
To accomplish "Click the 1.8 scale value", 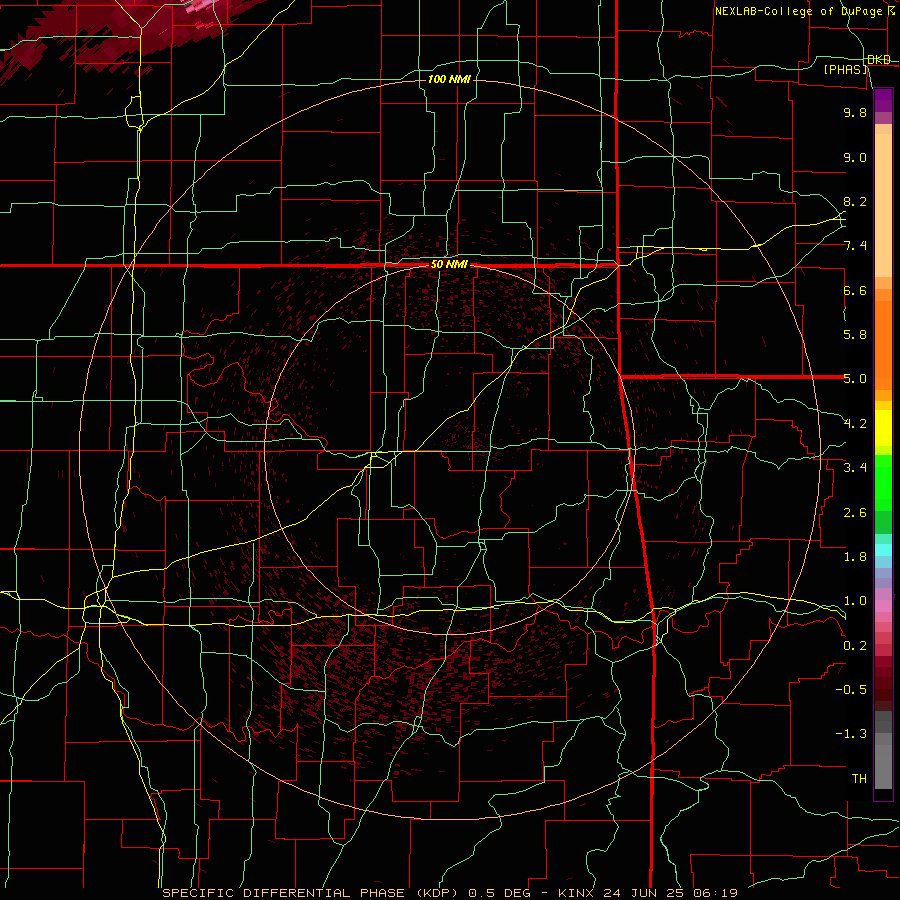I will [855, 557].
